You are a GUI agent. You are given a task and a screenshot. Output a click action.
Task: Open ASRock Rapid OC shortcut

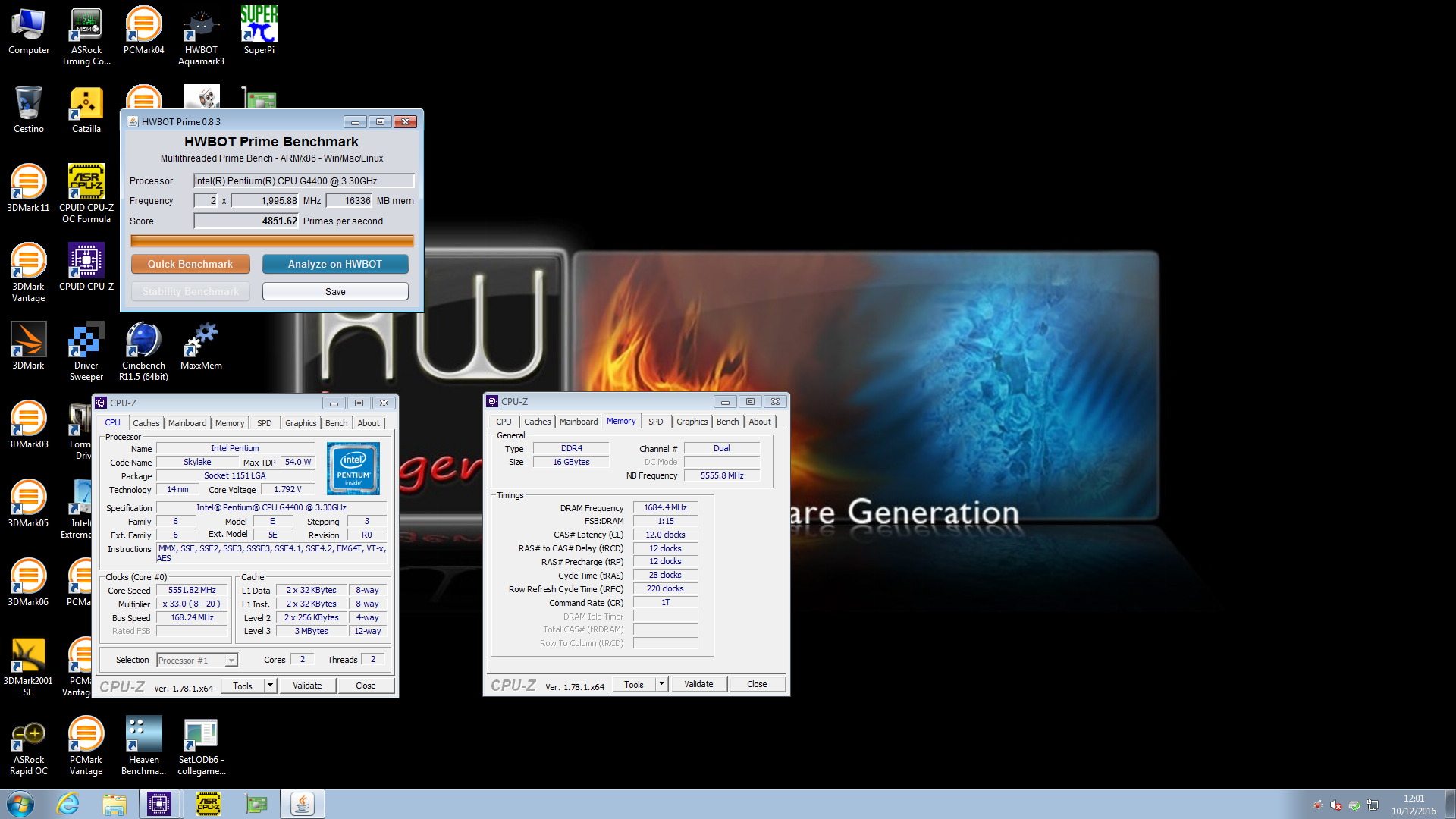(29, 746)
